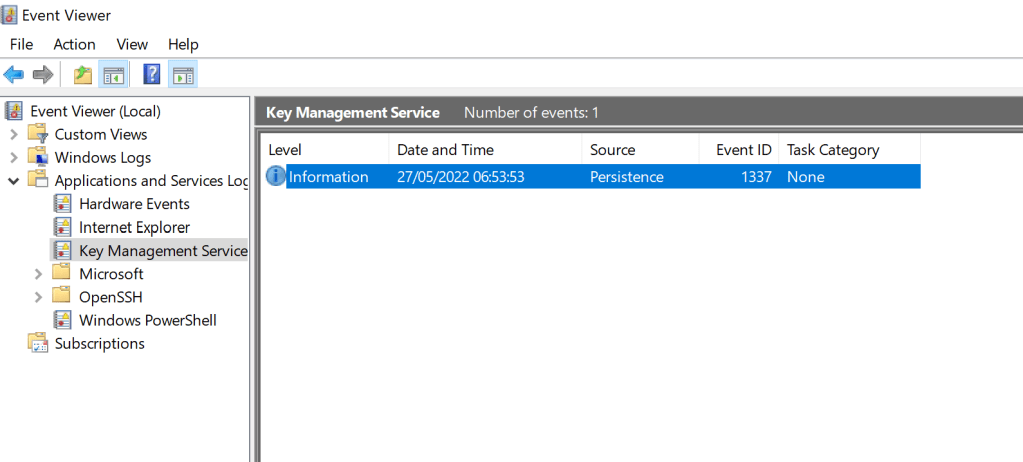Image resolution: width=1023 pixels, height=462 pixels.
Task: Open the View menu
Action: 132,44
